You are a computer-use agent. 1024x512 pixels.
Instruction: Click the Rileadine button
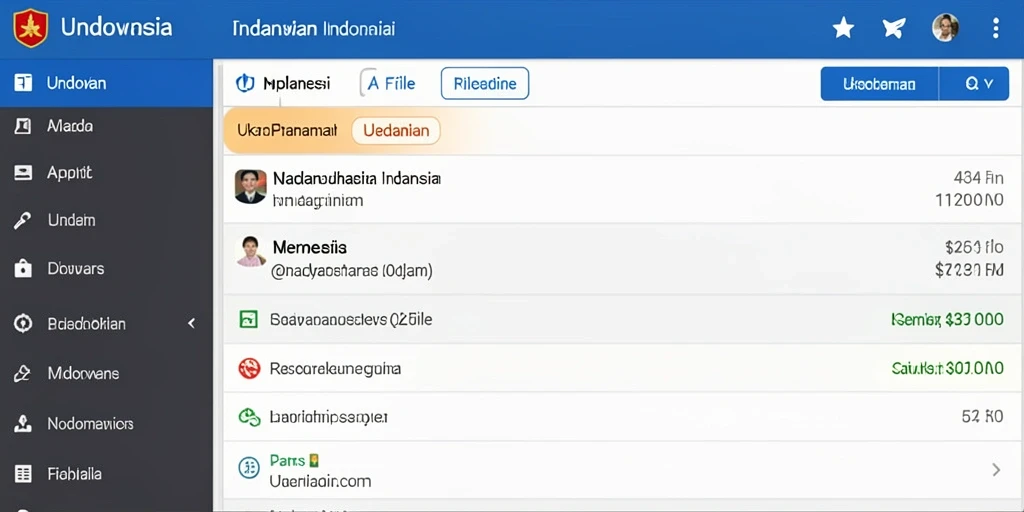click(x=485, y=84)
